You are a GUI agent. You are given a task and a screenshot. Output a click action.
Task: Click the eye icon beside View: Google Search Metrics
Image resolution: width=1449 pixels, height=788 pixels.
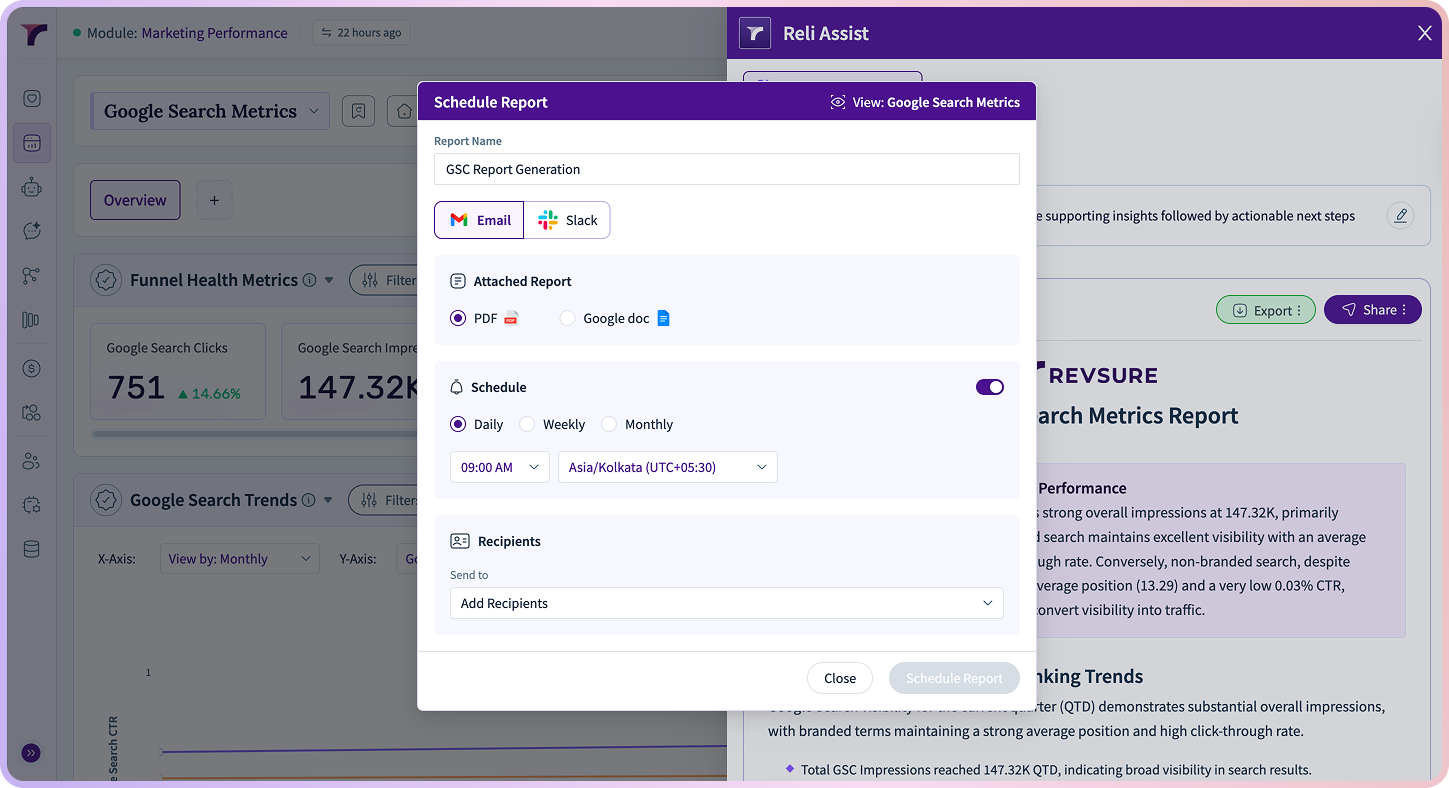tap(838, 102)
